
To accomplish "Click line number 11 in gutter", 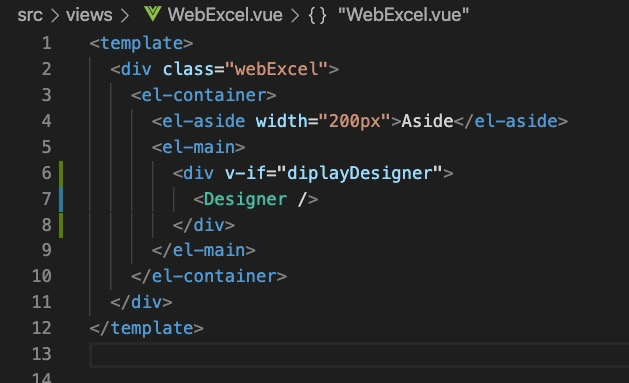I will tap(42, 302).
